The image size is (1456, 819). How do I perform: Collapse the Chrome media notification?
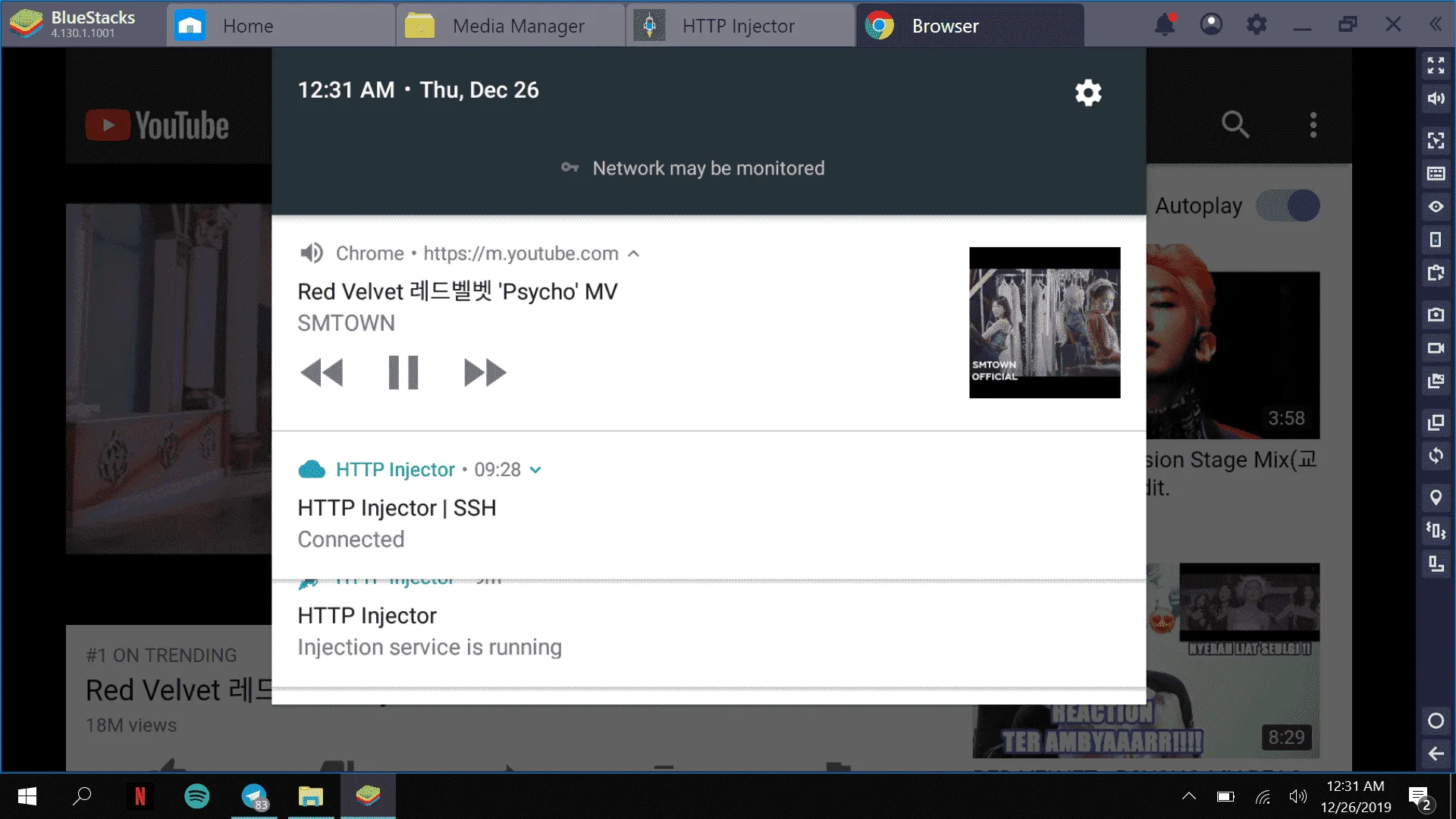point(634,254)
